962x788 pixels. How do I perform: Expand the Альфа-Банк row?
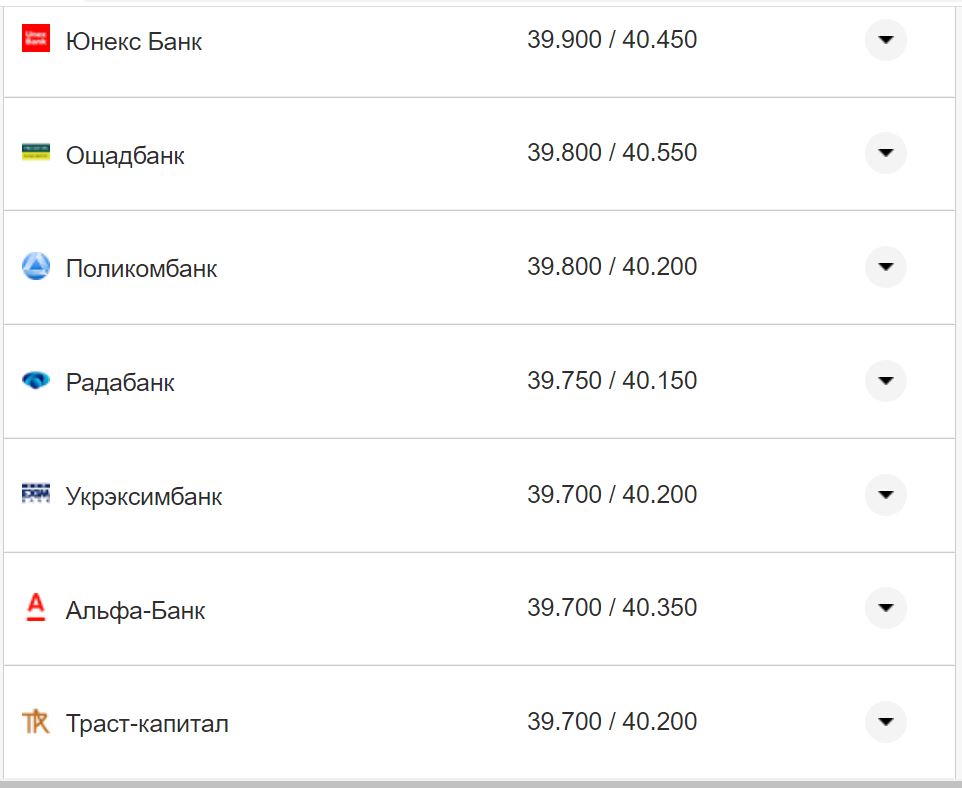click(x=885, y=608)
